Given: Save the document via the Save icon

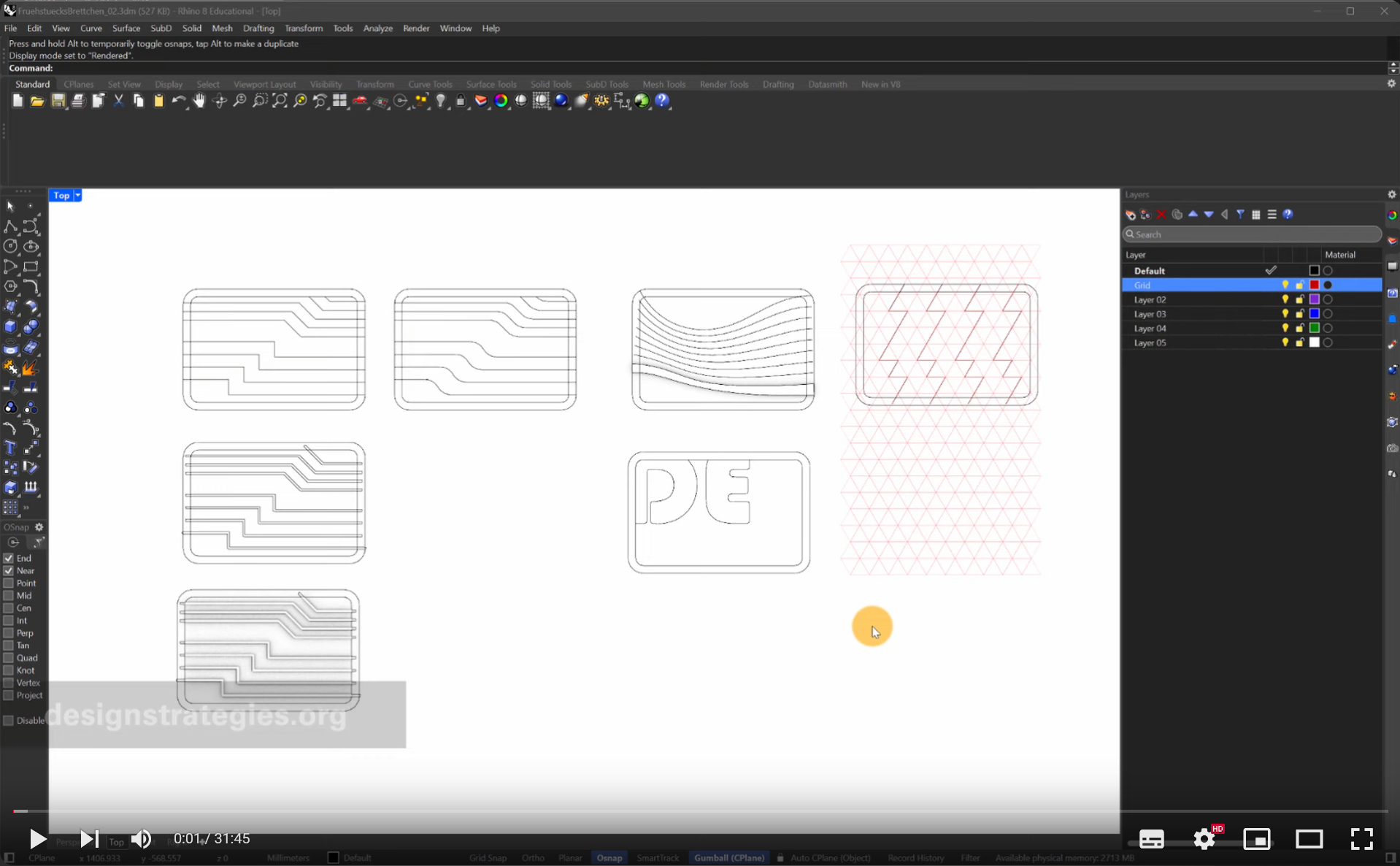Looking at the screenshot, I should 59,101.
